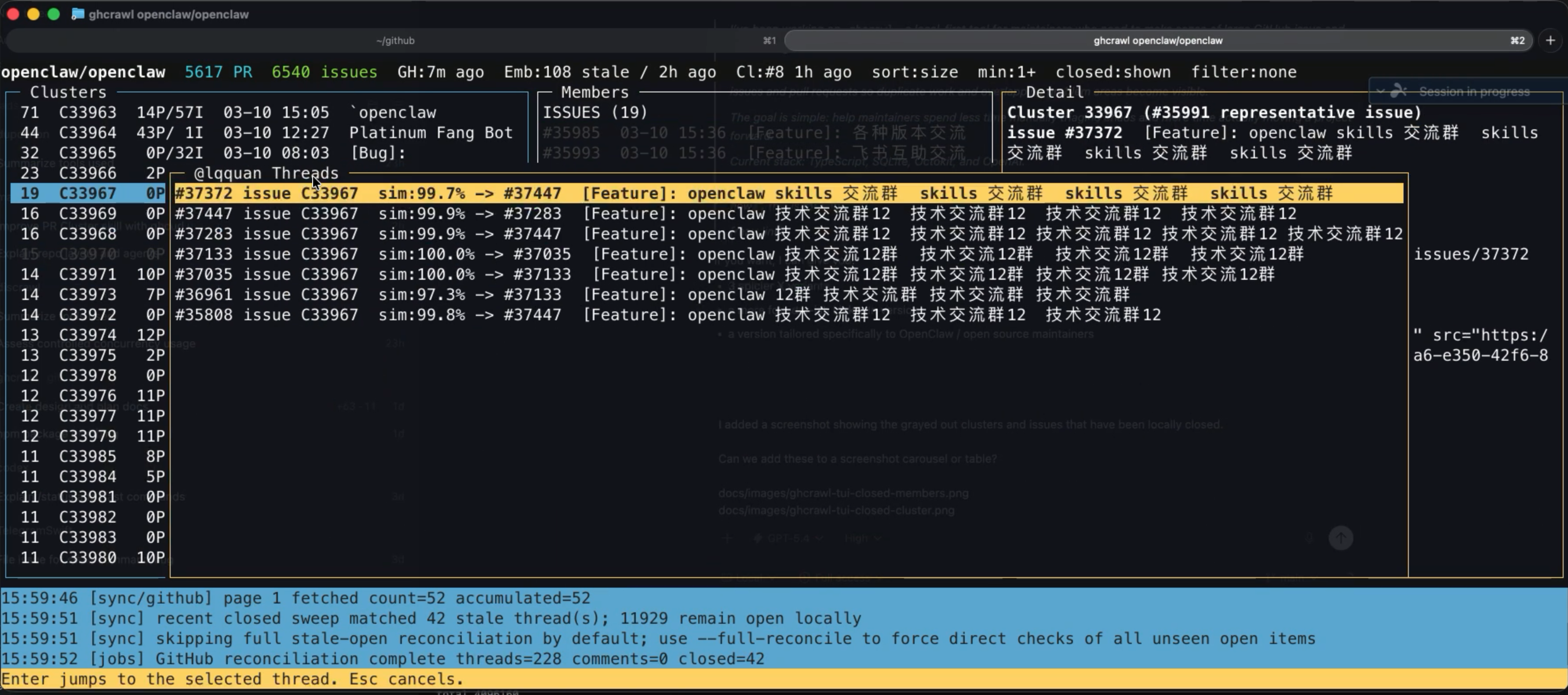Image resolution: width=1568 pixels, height=695 pixels.
Task: Click the folder icon in the title bar
Action: click(x=77, y=13)
